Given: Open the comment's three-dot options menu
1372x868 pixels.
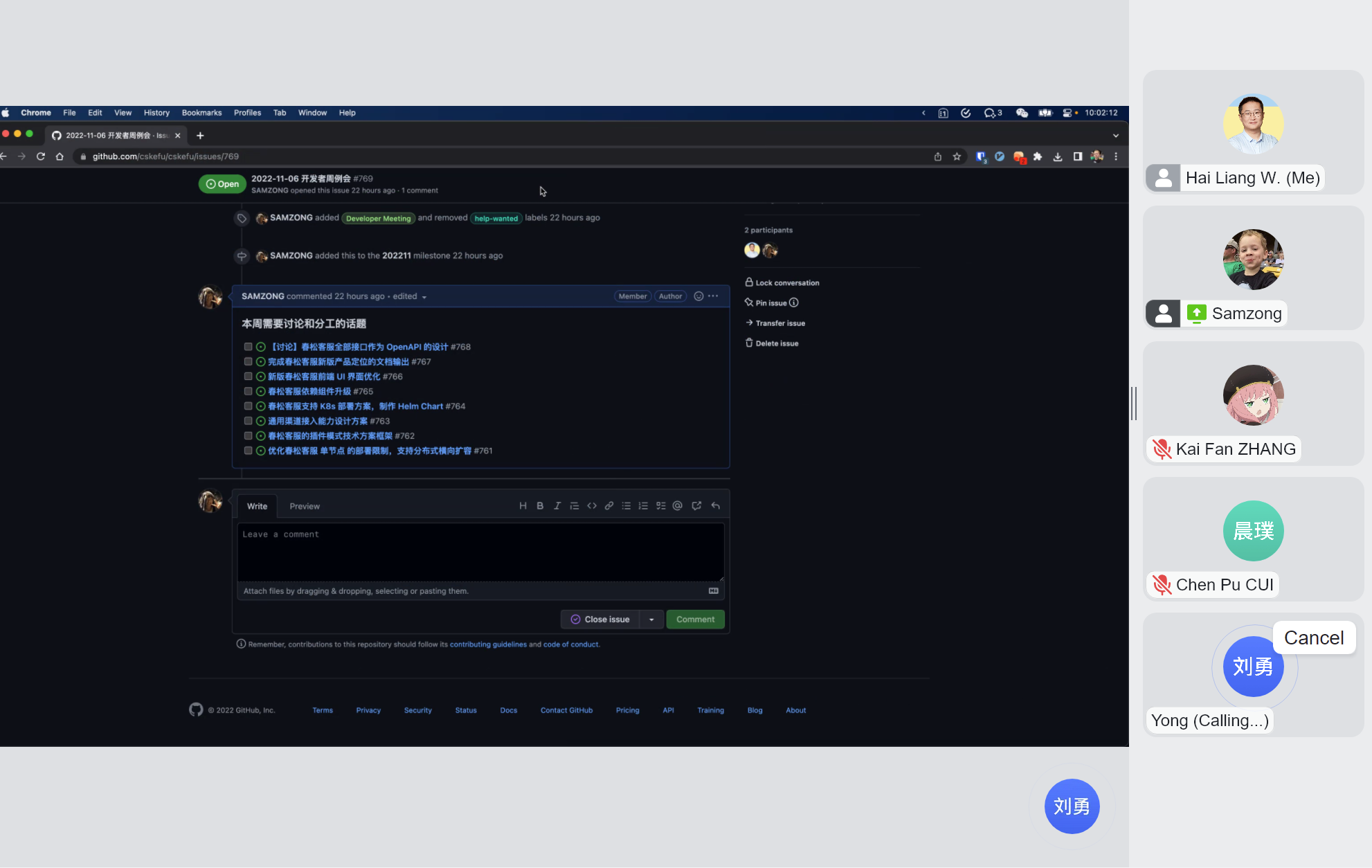Looking at the screenshot, I should coord(713,296).
